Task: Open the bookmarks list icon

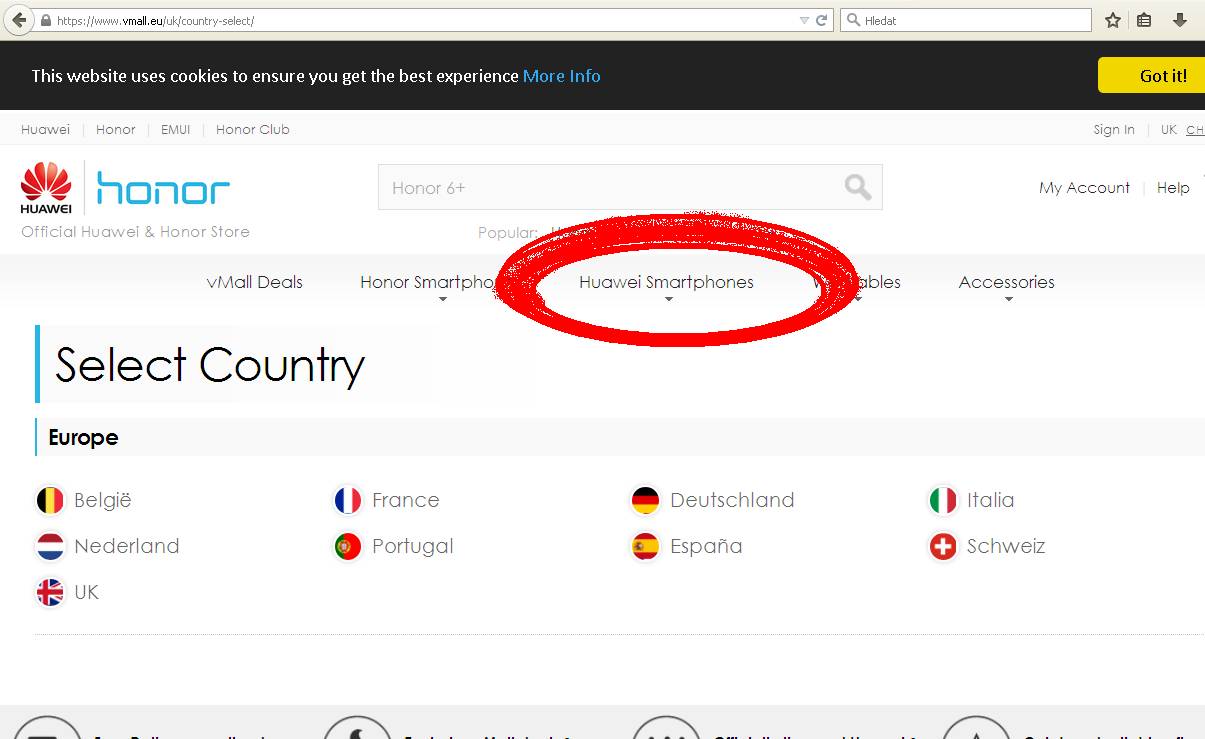Action: tap(1145, 20)
